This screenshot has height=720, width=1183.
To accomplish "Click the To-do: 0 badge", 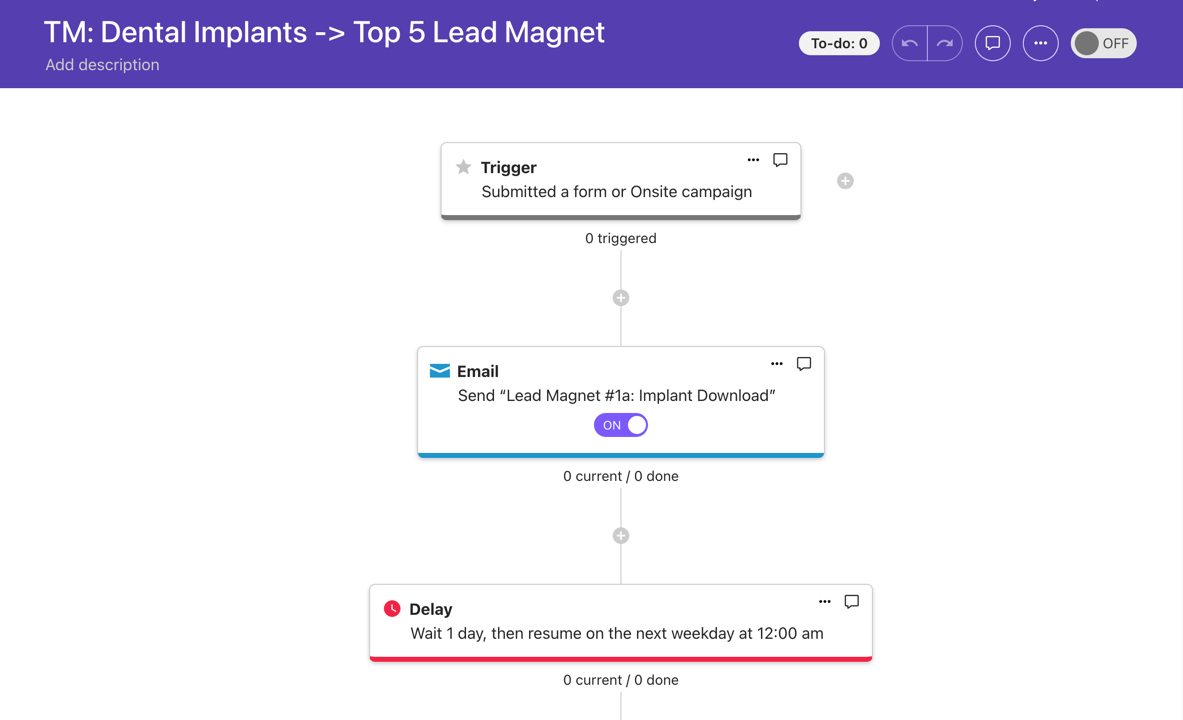I will pos(839,43).
